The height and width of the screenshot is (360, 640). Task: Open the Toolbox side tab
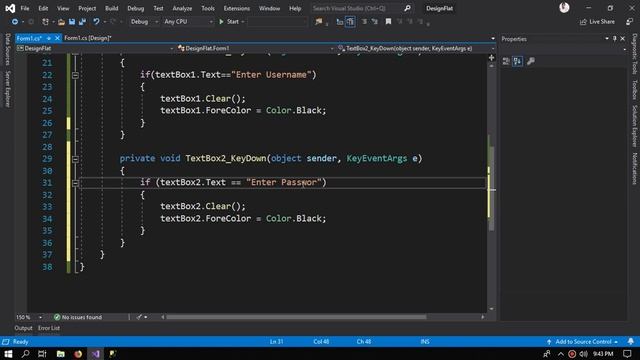point(634,89)
